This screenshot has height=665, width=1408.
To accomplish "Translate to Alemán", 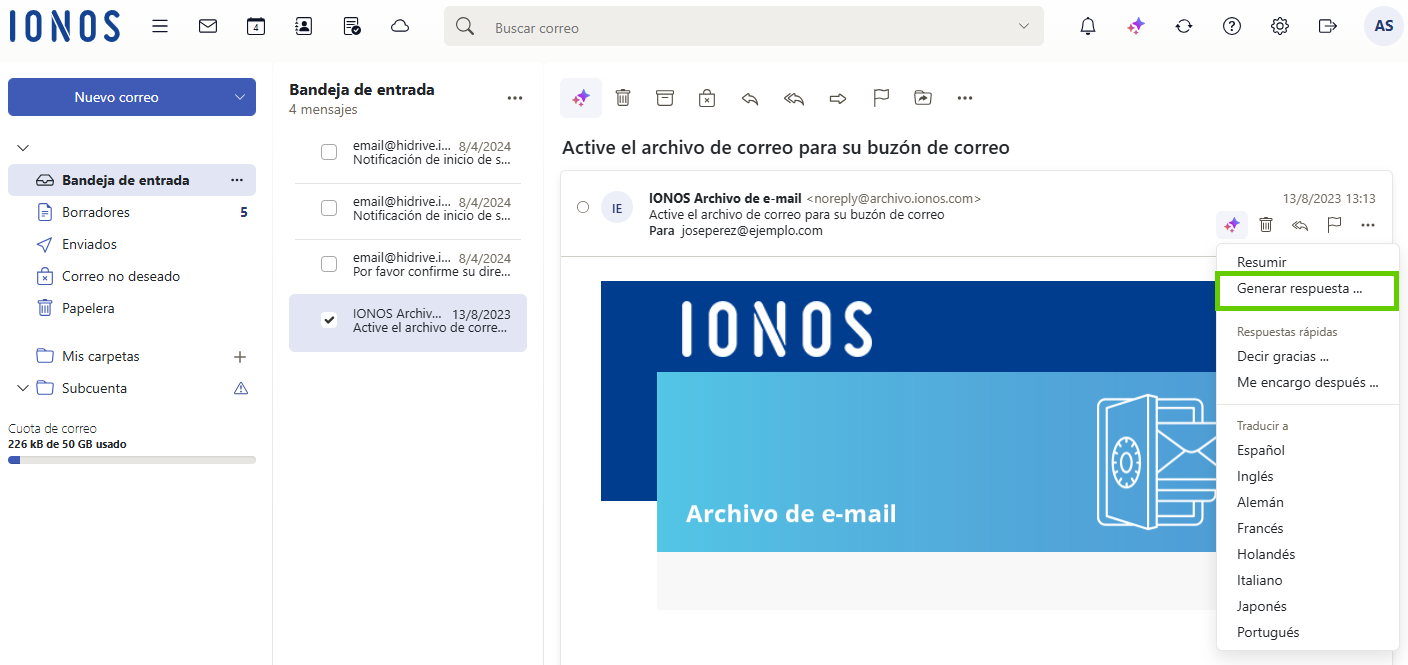I will [x=1260, y=502].
